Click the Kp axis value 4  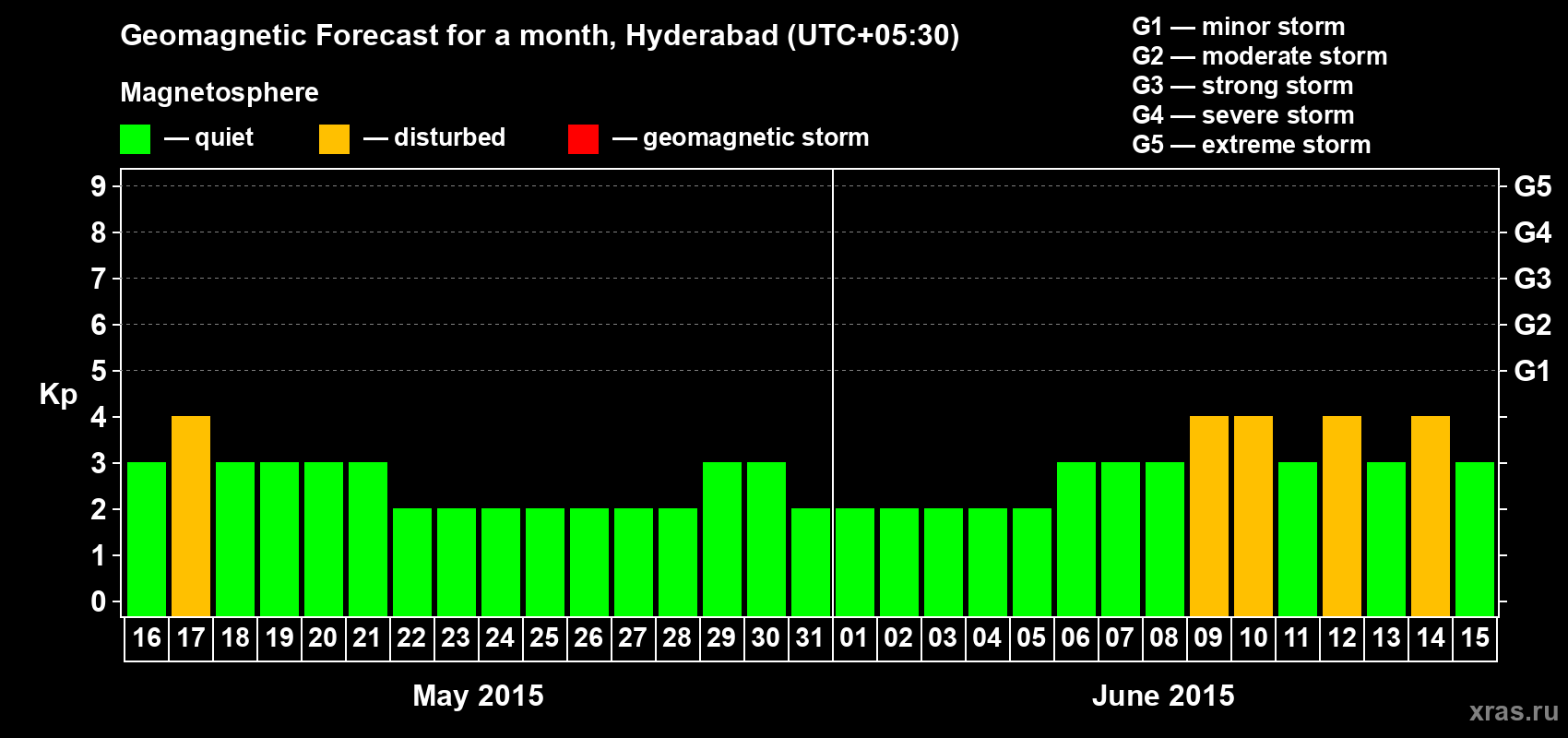click(x=99, y=417)
